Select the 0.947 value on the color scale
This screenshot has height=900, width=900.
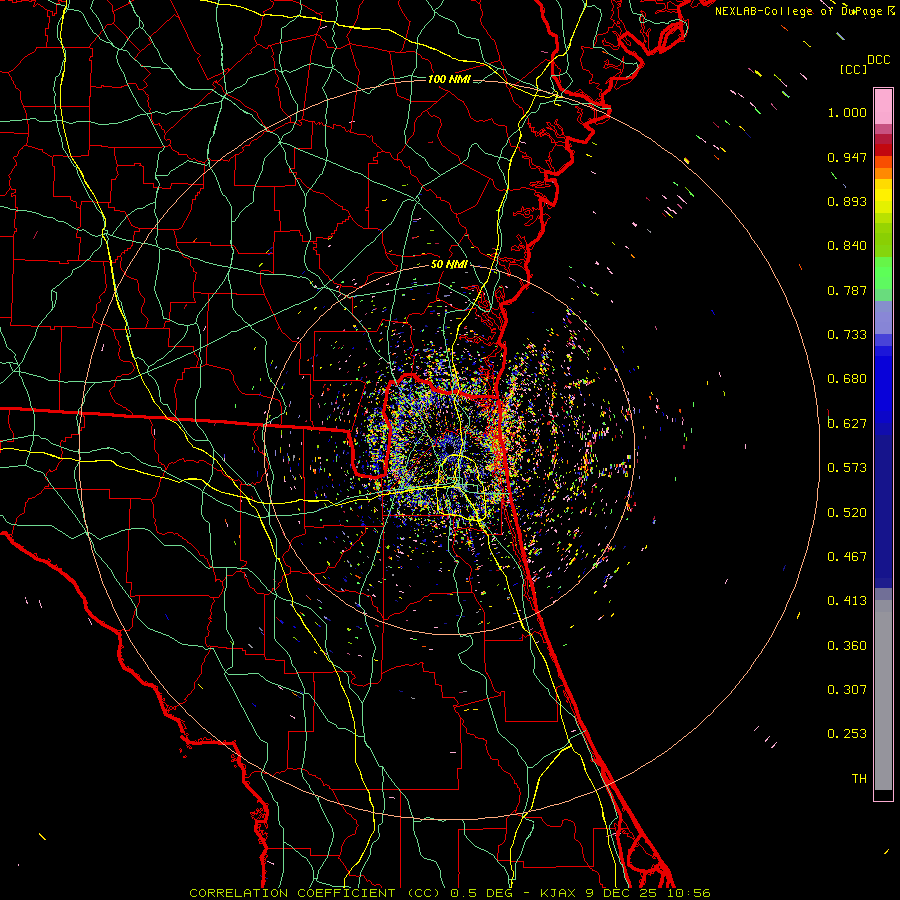click(847, 157)
